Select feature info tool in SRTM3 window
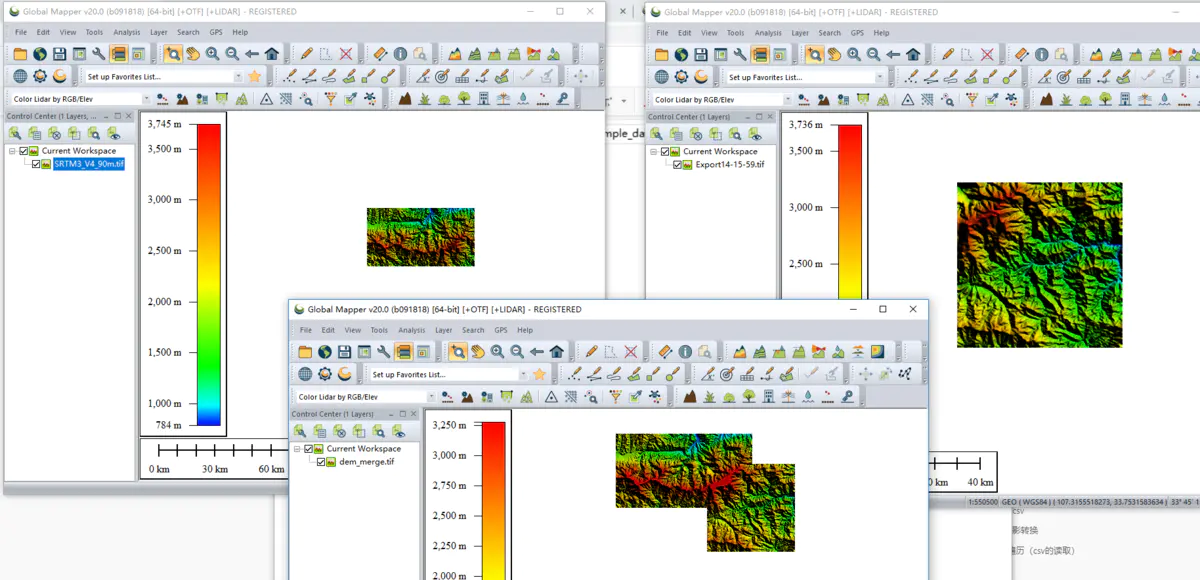Viewport: 1200px width, 580px height. [400, 54]
